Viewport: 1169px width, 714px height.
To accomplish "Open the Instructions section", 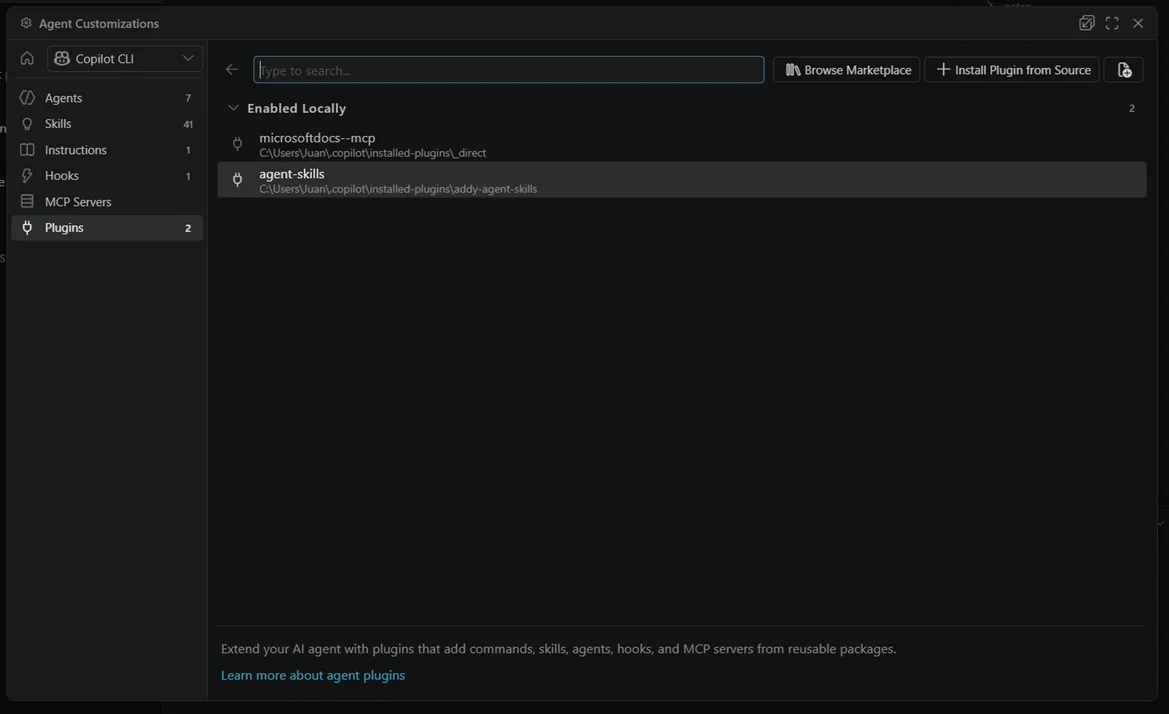I will click(x=107, y=150).
